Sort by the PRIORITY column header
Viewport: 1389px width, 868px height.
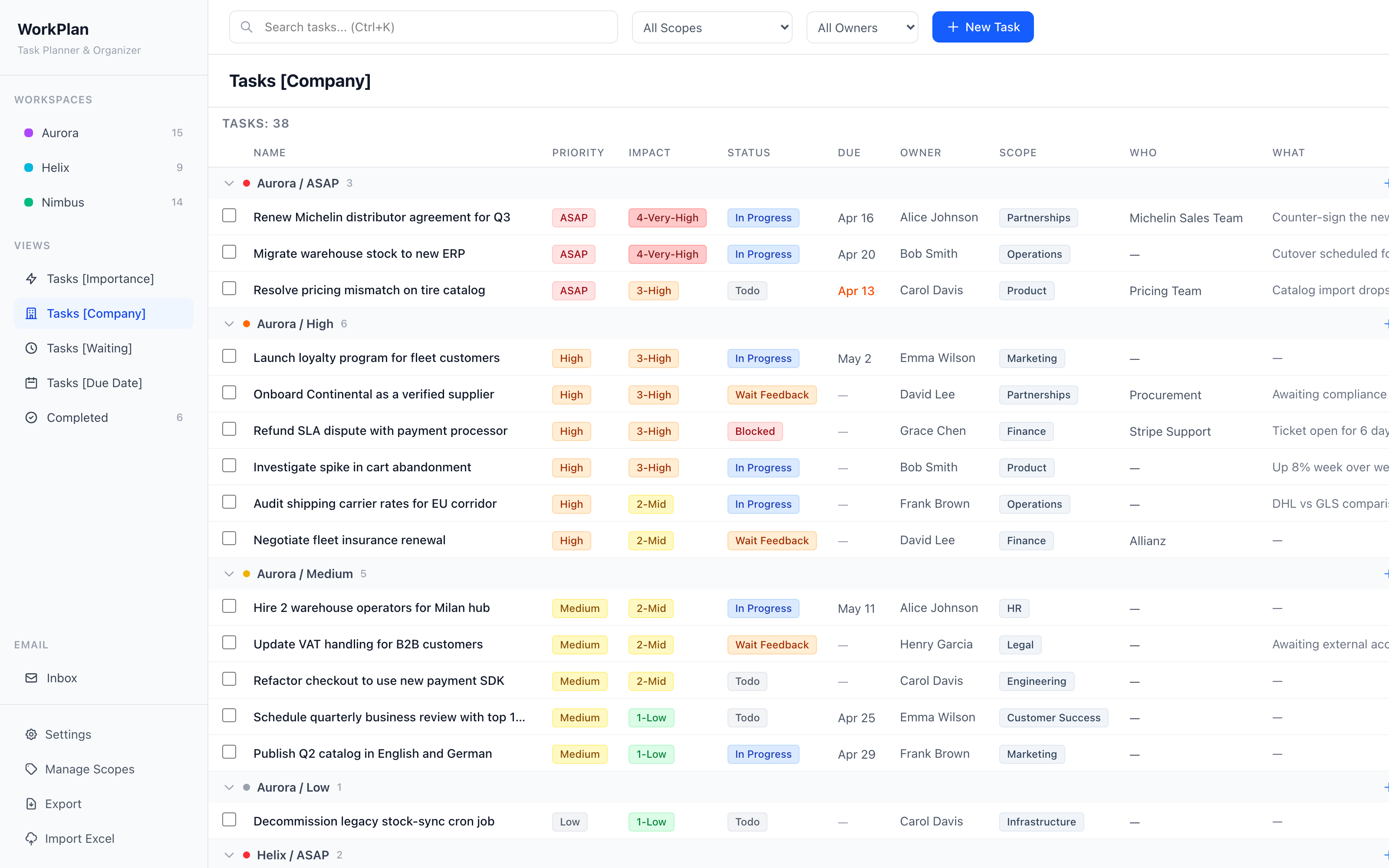tap(577, 153)
